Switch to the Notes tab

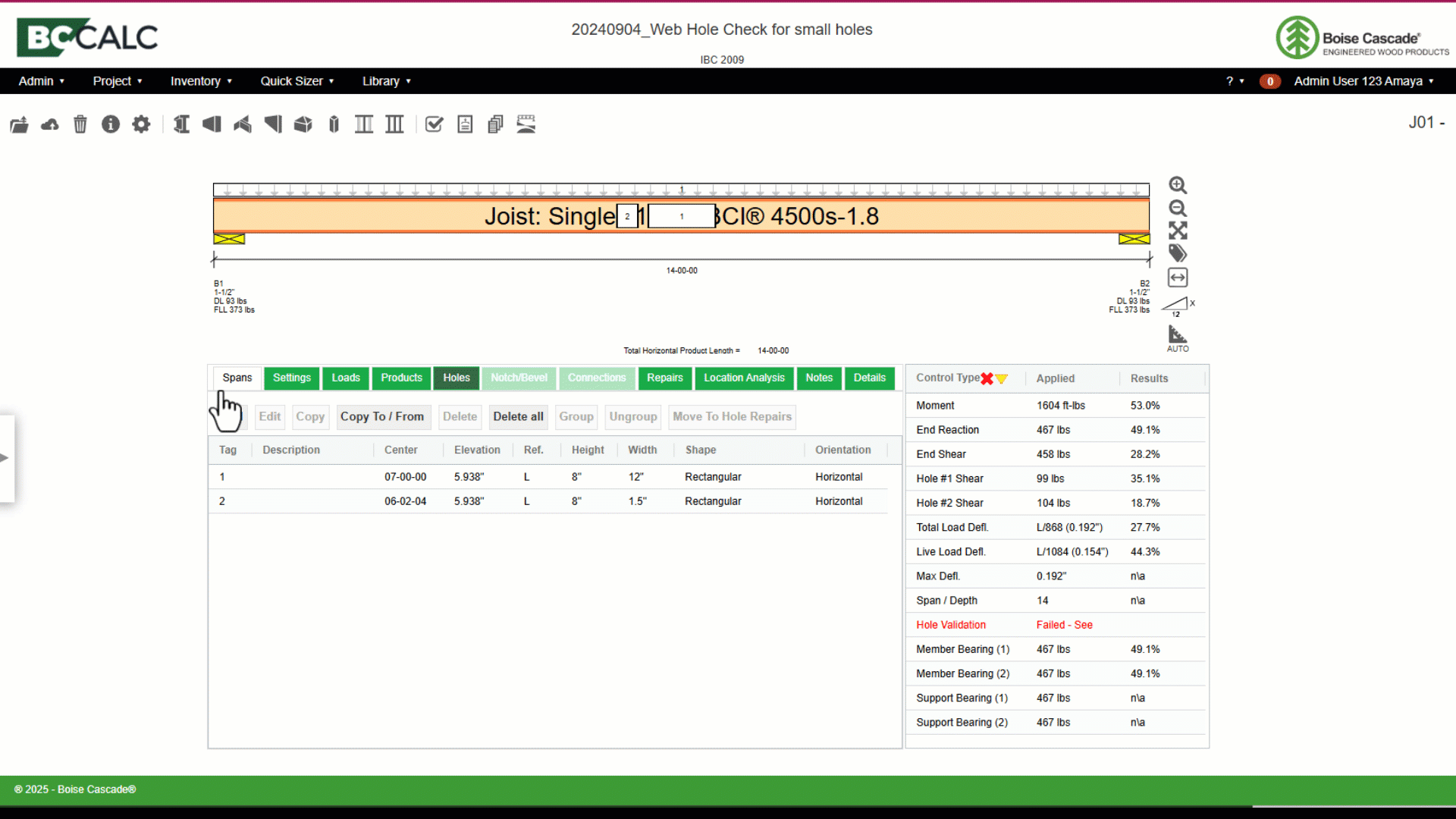(x=819, y=378)
